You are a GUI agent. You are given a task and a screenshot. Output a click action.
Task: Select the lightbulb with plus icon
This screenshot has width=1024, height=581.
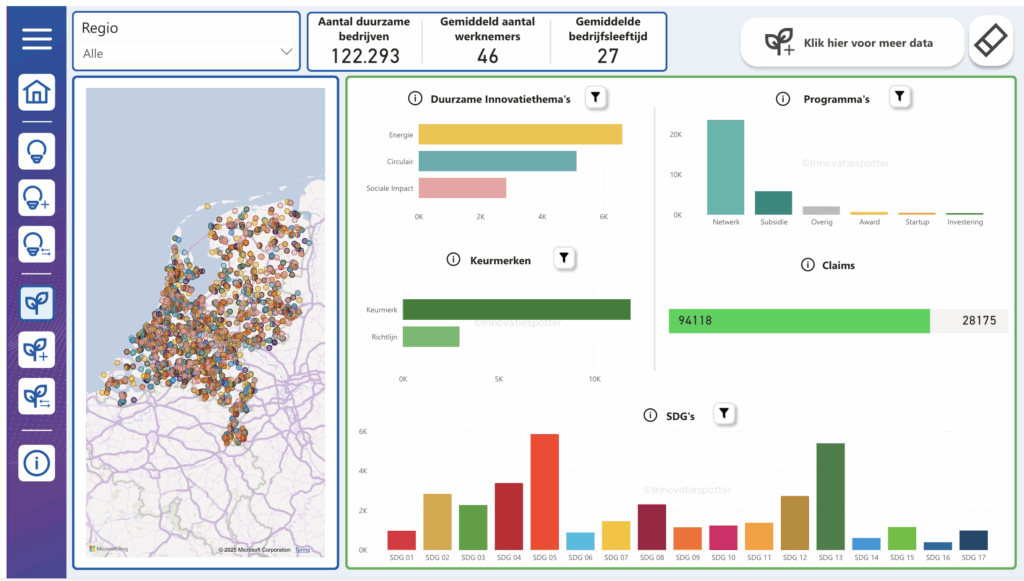click(36, 198)
